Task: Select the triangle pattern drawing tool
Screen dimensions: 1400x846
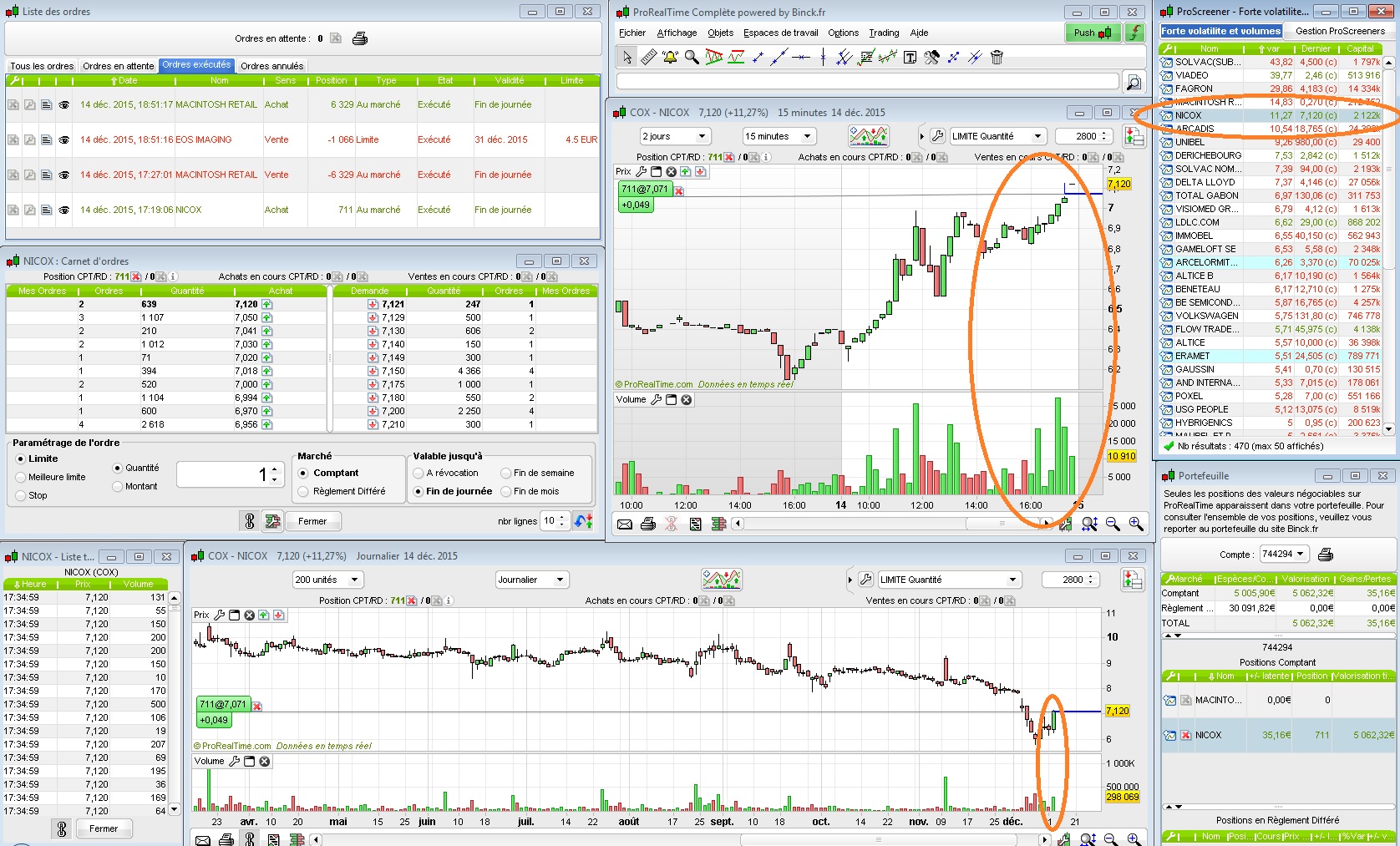Action: click(x=714, y=57)
